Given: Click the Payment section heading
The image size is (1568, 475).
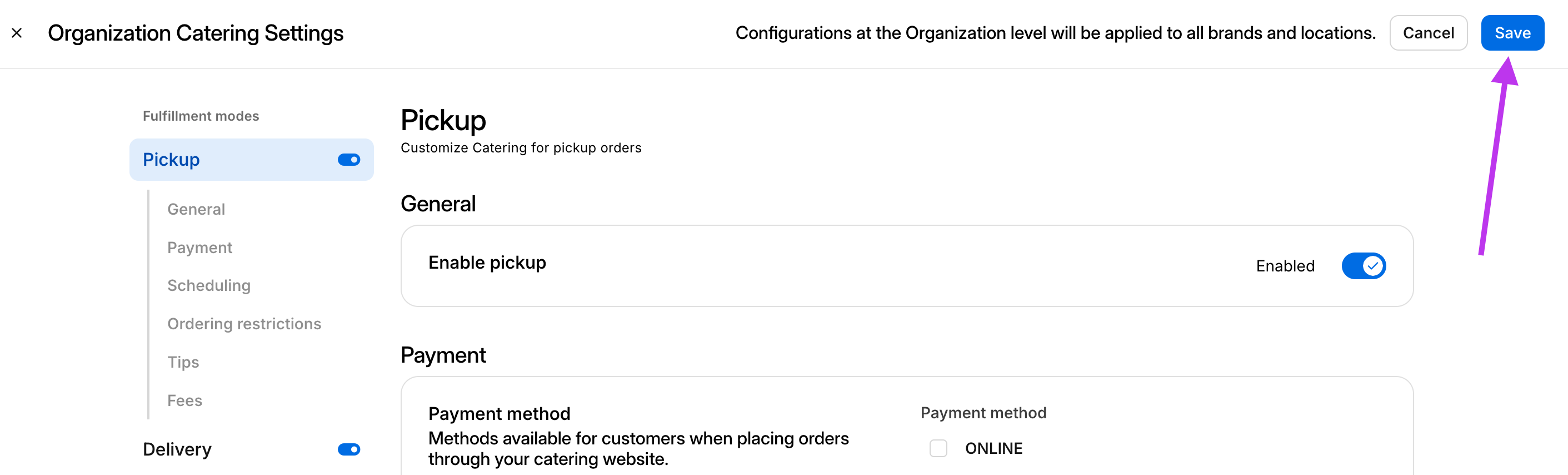Looking at the screenshot, I should pos(442,354).
